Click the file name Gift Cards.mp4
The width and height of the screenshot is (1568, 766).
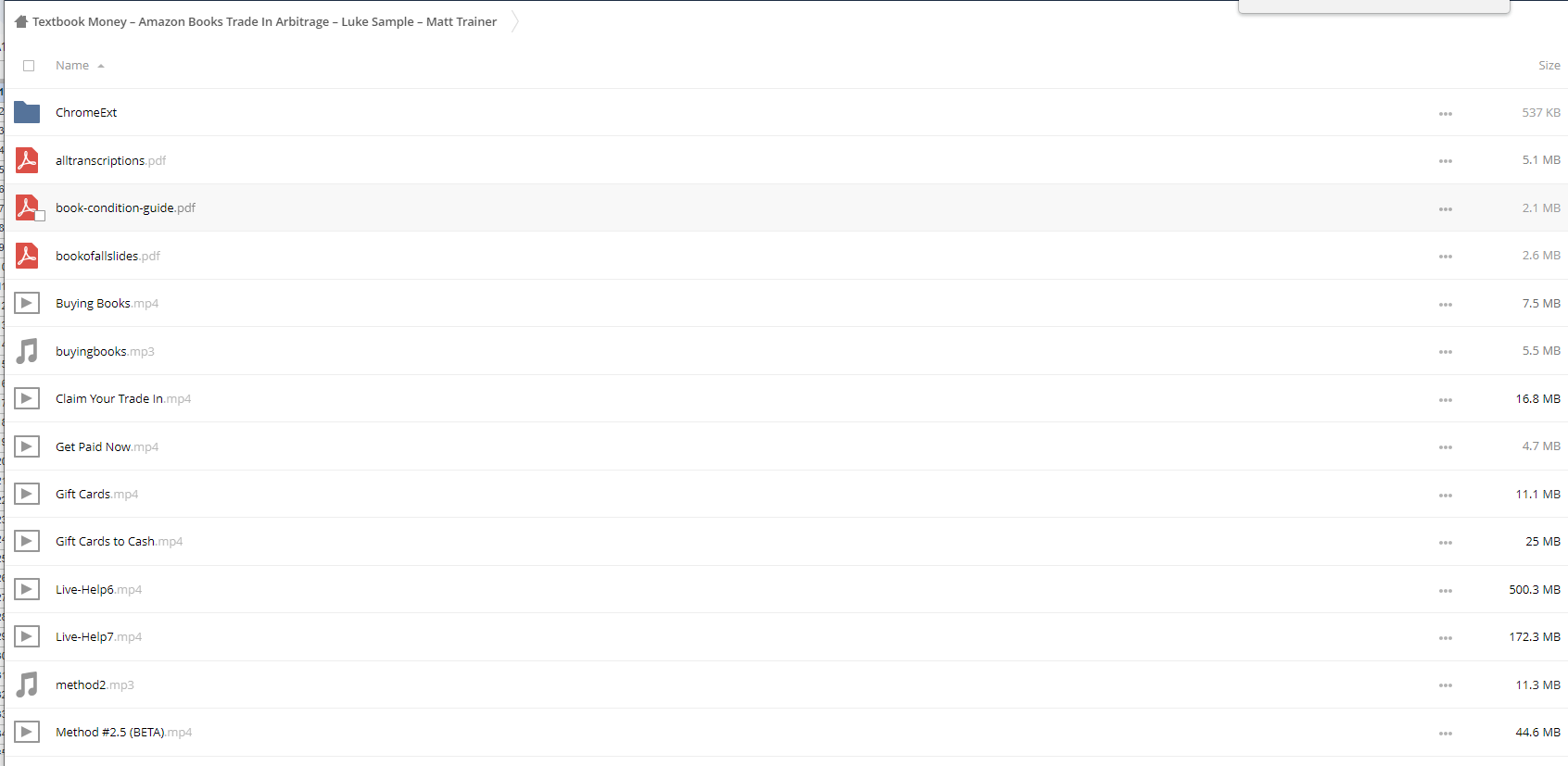pos(96,494)
